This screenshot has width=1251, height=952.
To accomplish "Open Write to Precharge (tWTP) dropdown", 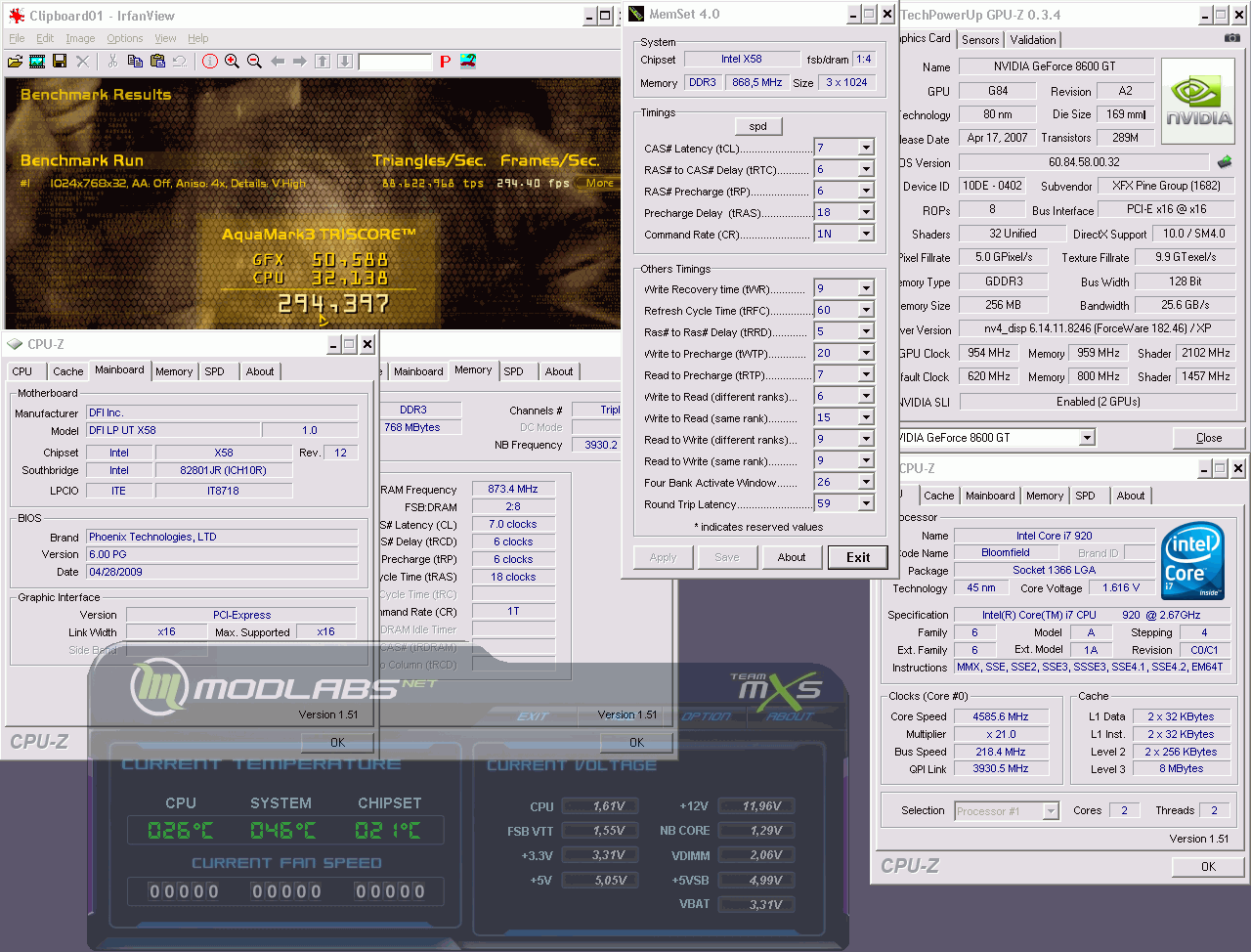I will point(866,353).
